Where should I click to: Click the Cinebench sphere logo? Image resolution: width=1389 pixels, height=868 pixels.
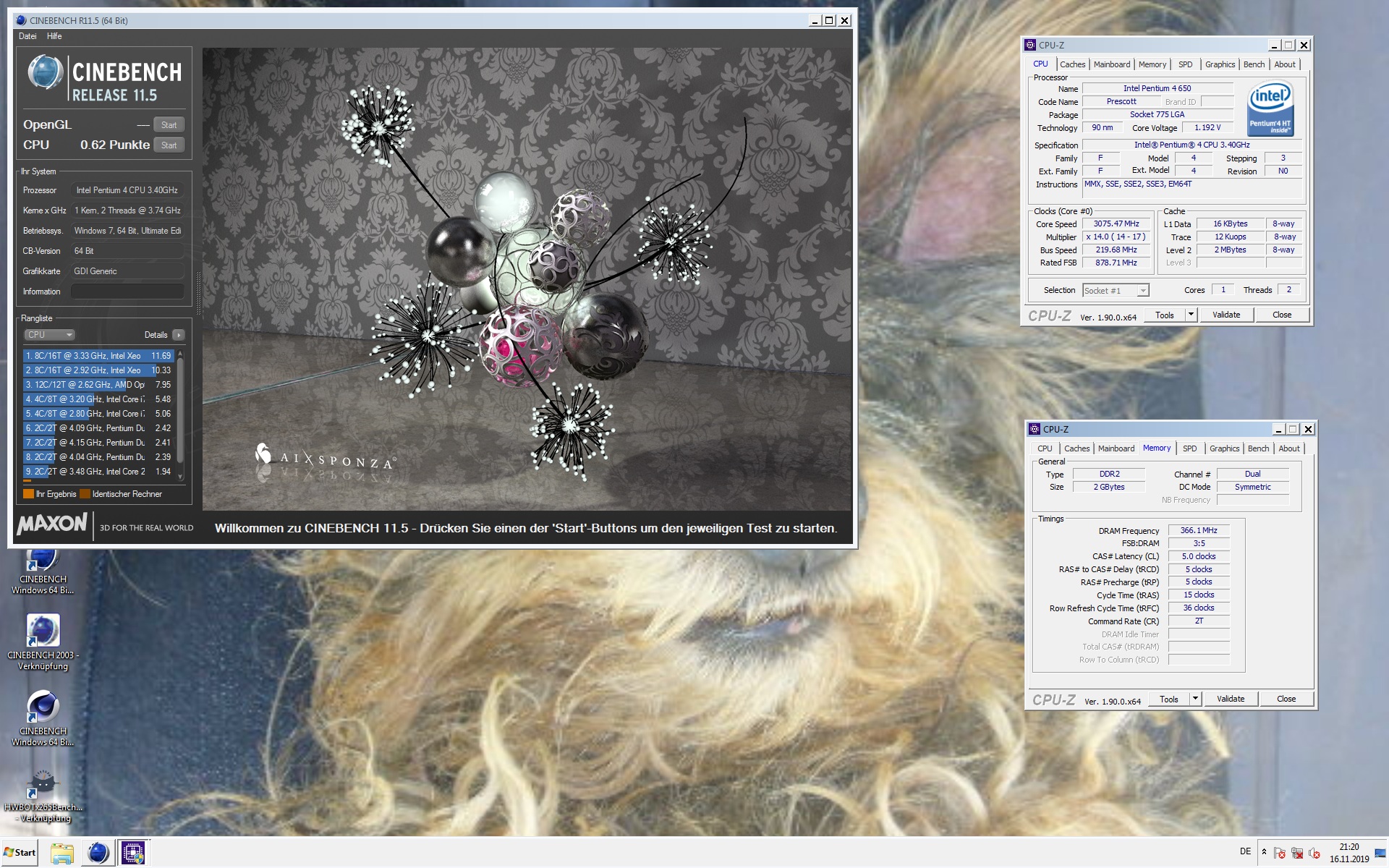click(46, 72)
